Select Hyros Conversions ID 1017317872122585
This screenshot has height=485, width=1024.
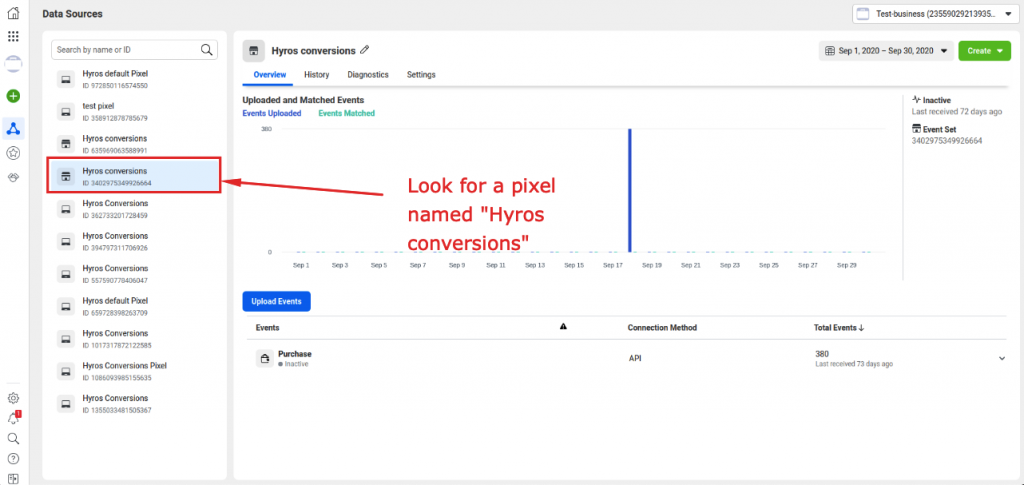(x=135, y=338)
